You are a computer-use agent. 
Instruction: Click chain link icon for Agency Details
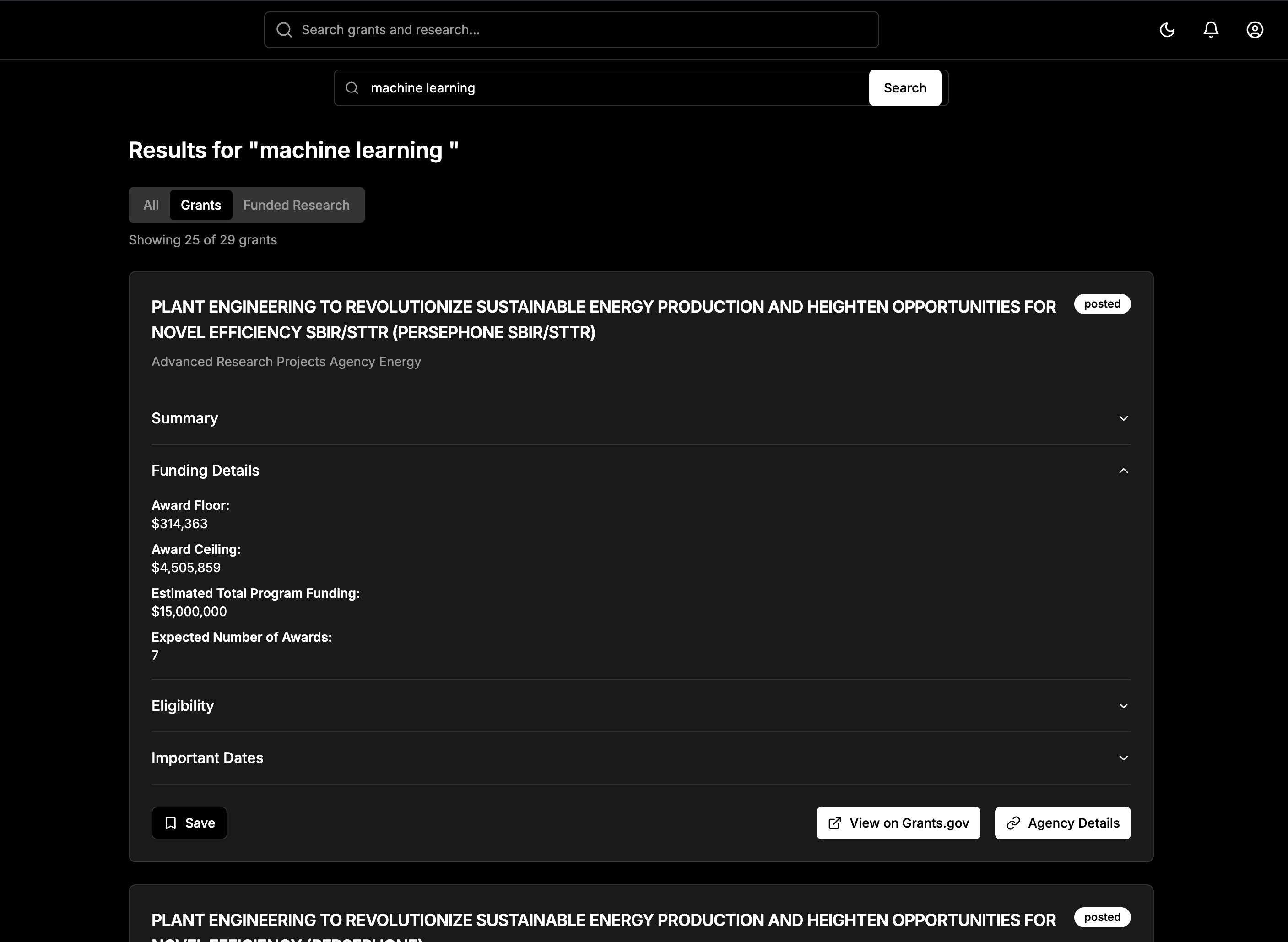coord(1012,823)
